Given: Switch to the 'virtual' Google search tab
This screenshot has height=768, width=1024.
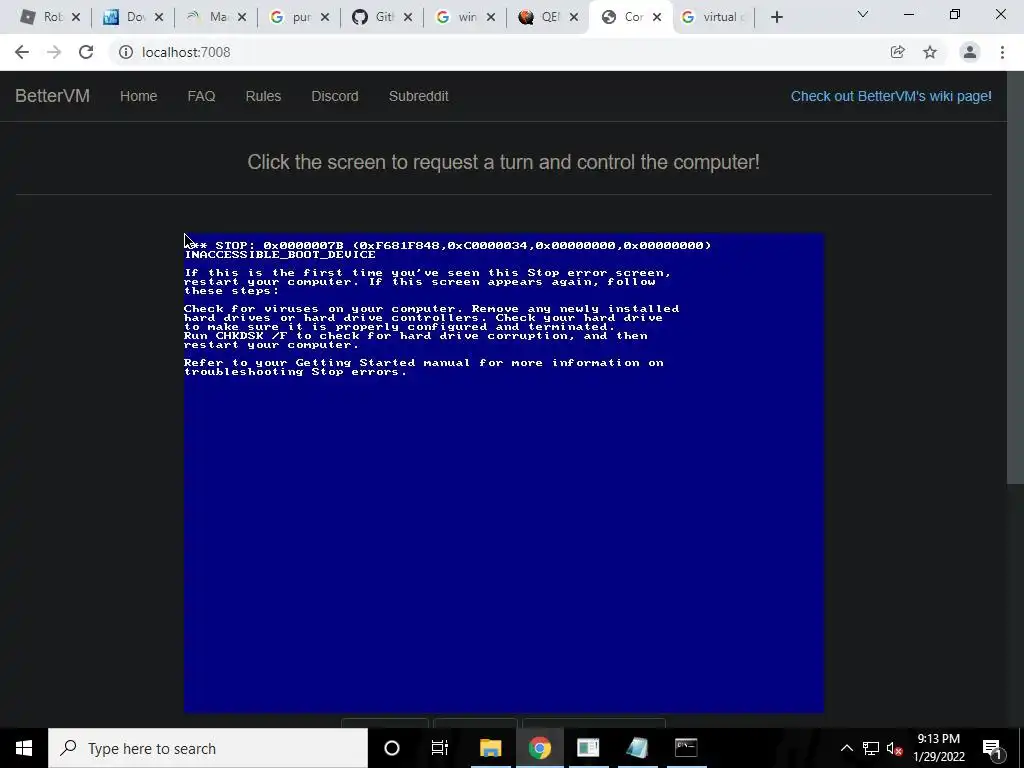Looking at the screenshot, I should coord(714,17).
